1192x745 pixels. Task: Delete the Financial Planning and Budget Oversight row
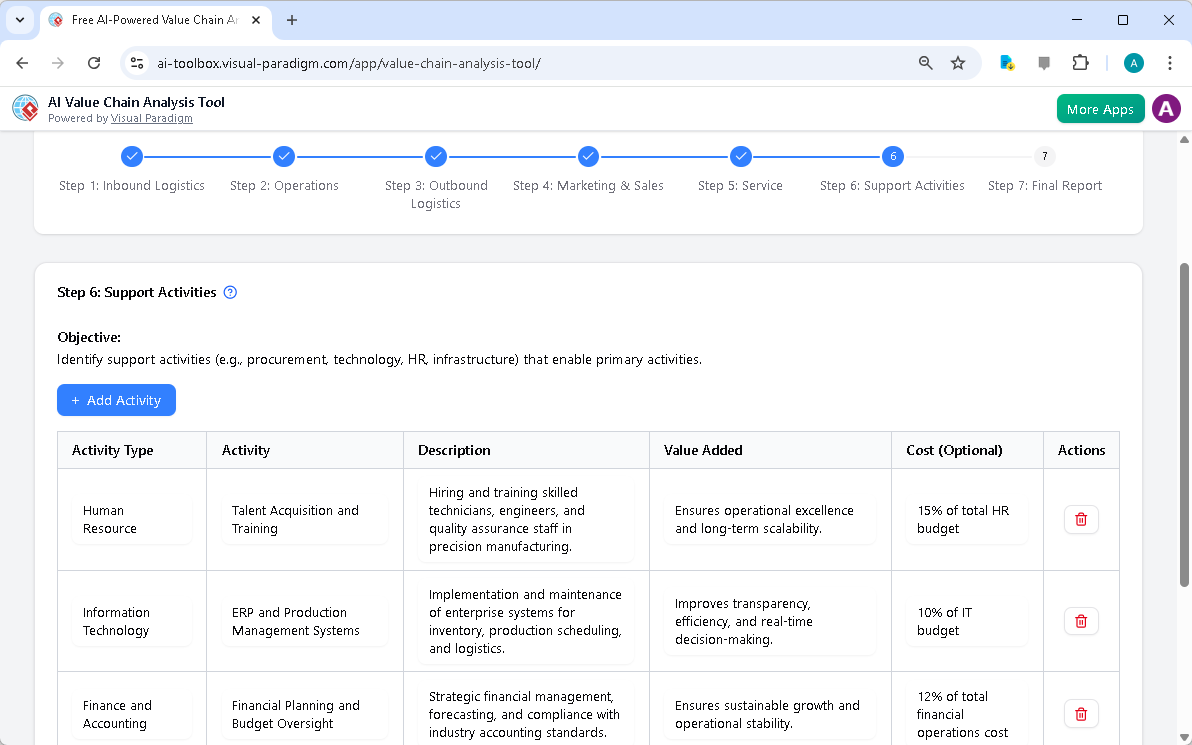point(1081,713)
